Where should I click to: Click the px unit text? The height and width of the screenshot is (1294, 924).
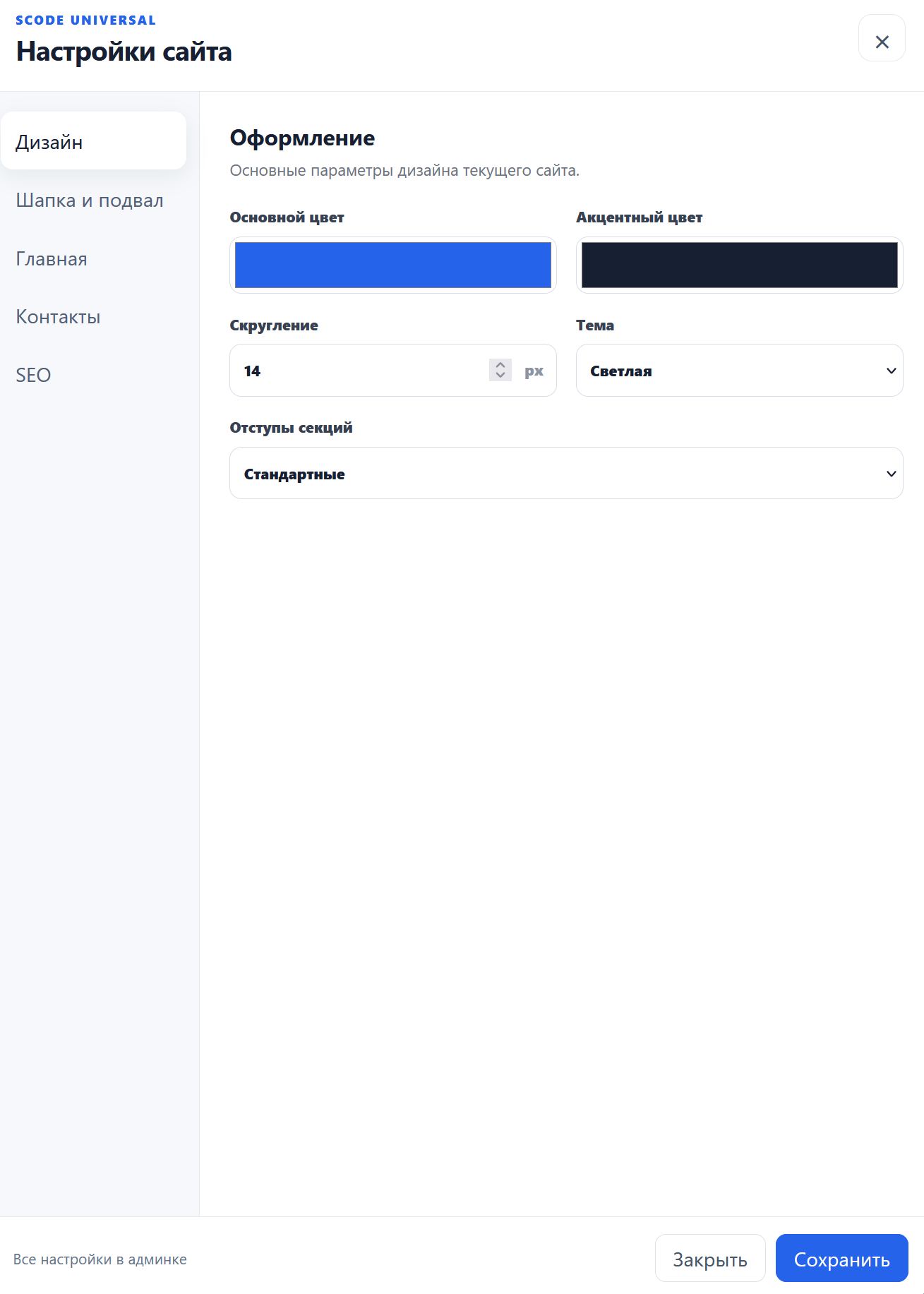[x=534, y=371]
